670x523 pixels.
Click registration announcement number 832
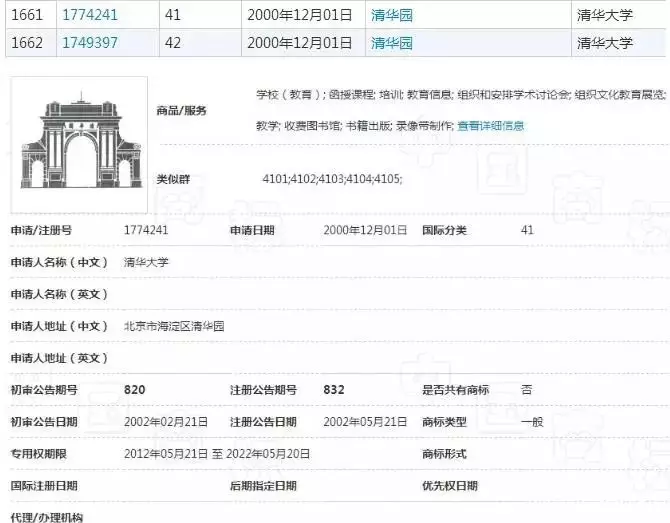click(x=334, y=390)
